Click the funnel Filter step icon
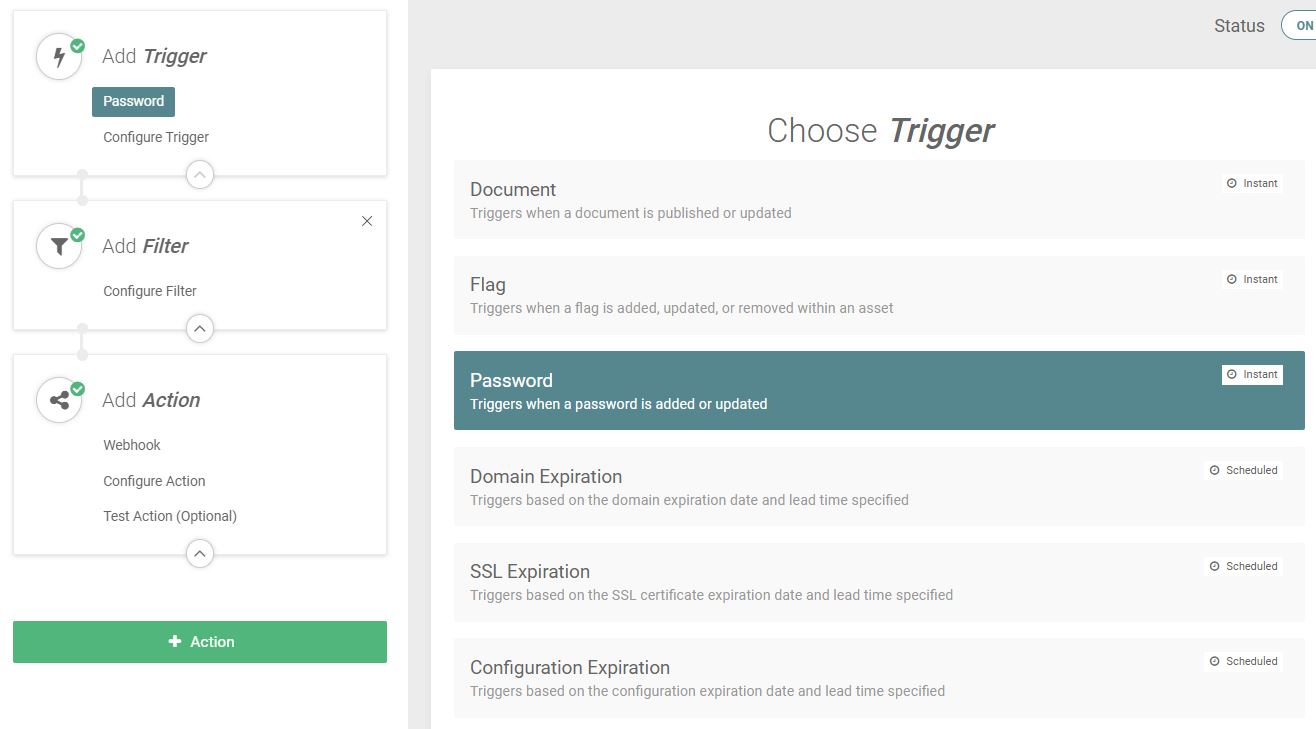The image size is (1316, 729). pos(59,246)
